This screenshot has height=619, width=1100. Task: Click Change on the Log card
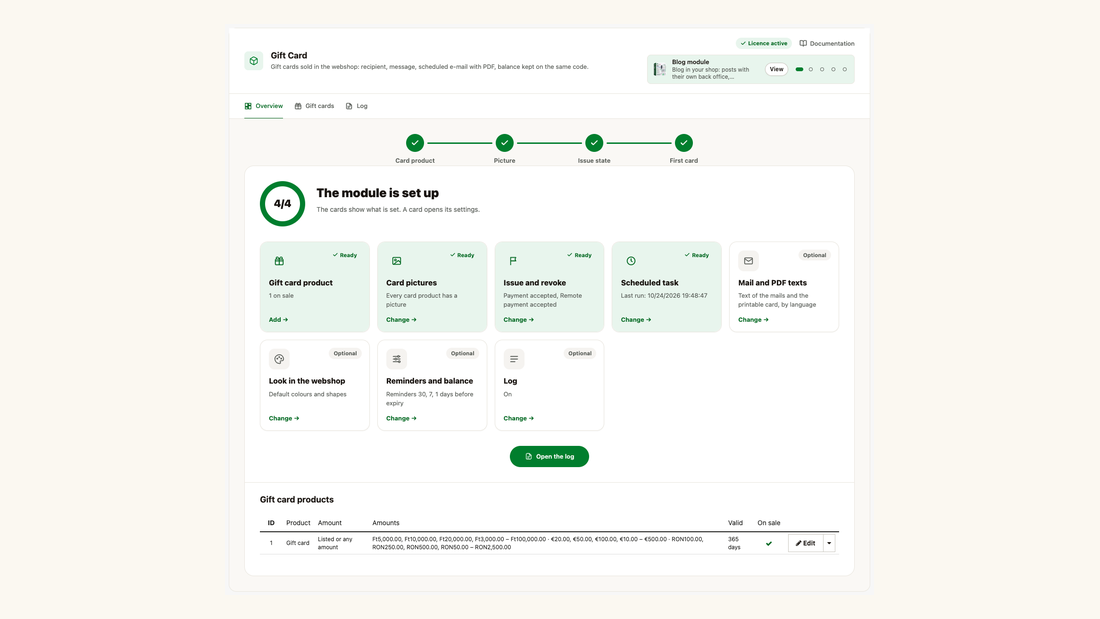tap(518, 418)
